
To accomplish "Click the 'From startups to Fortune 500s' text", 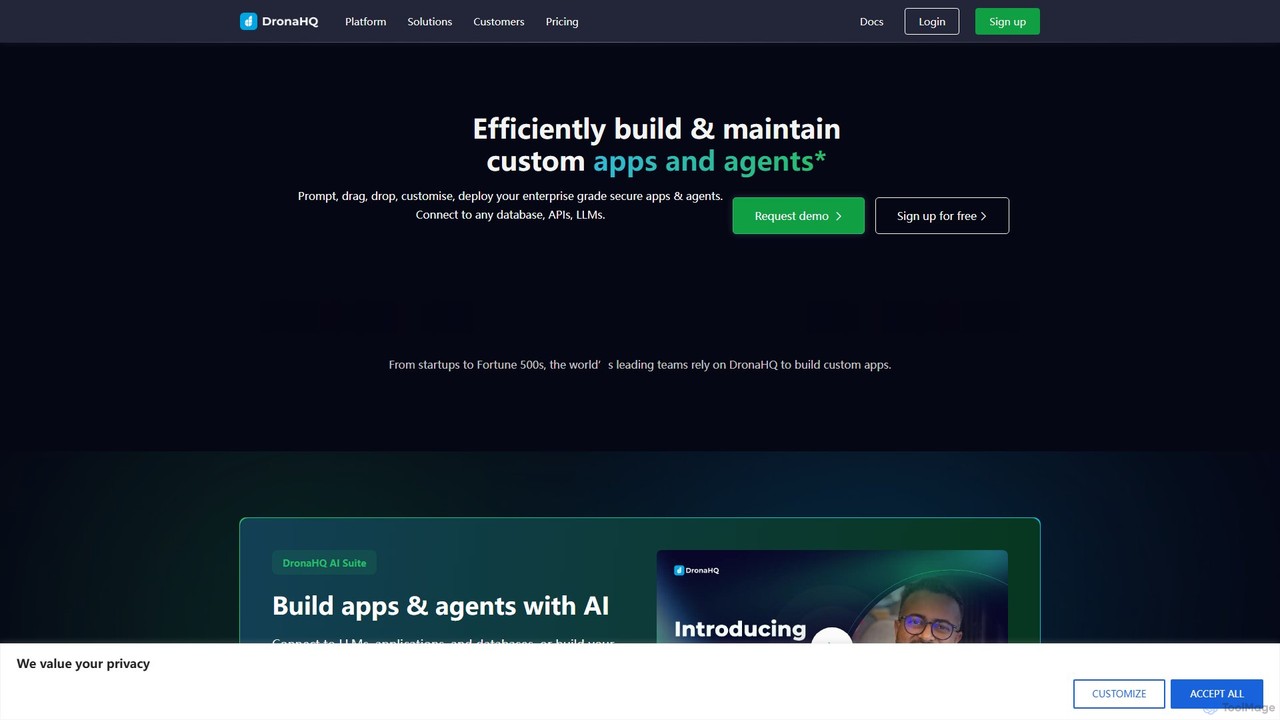I will 640,365.
